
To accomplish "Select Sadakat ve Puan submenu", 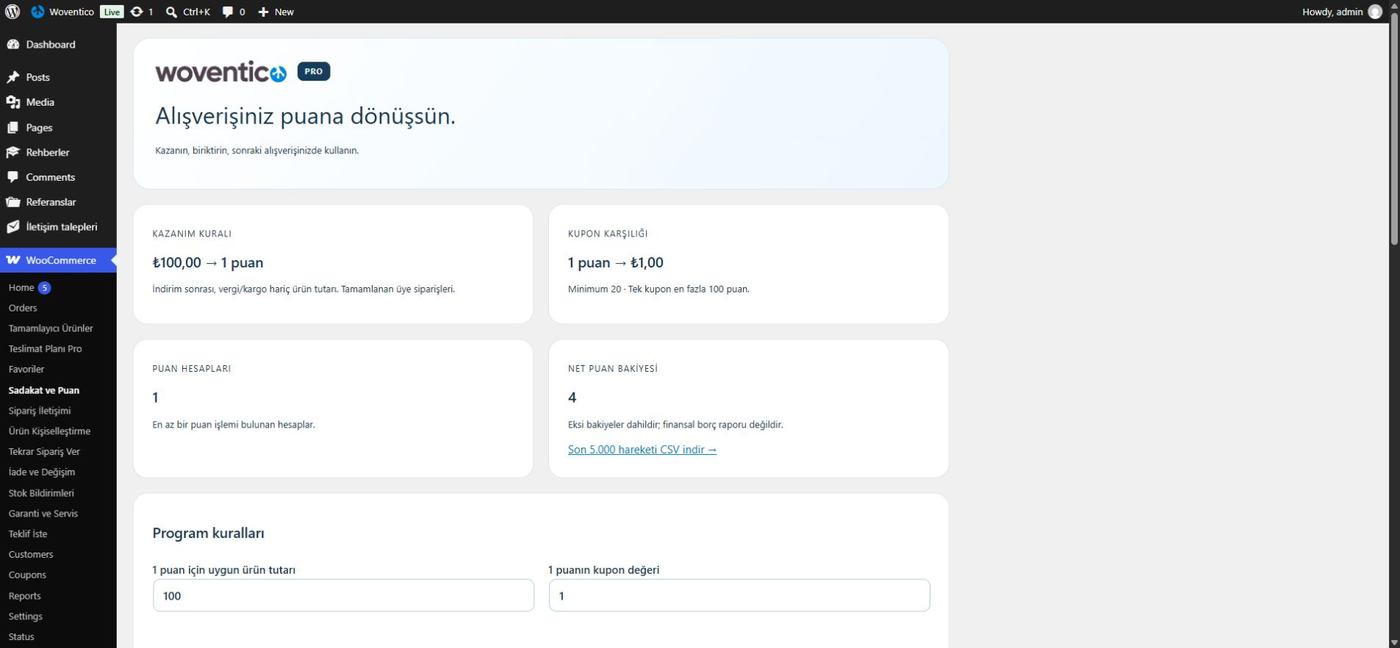I will tap(44, 390).
